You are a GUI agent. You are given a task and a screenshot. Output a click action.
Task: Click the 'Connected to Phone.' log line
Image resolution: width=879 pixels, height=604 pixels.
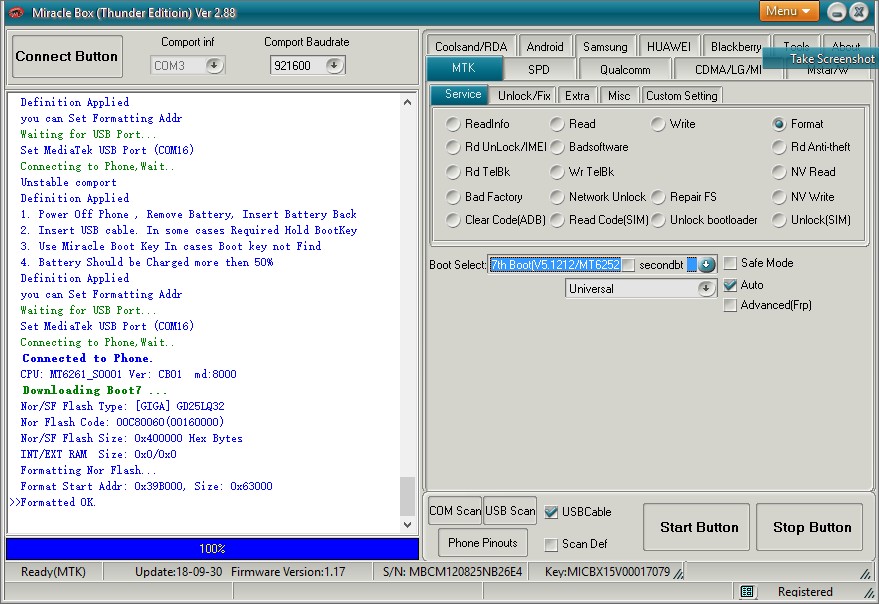[x=87, y=358]
